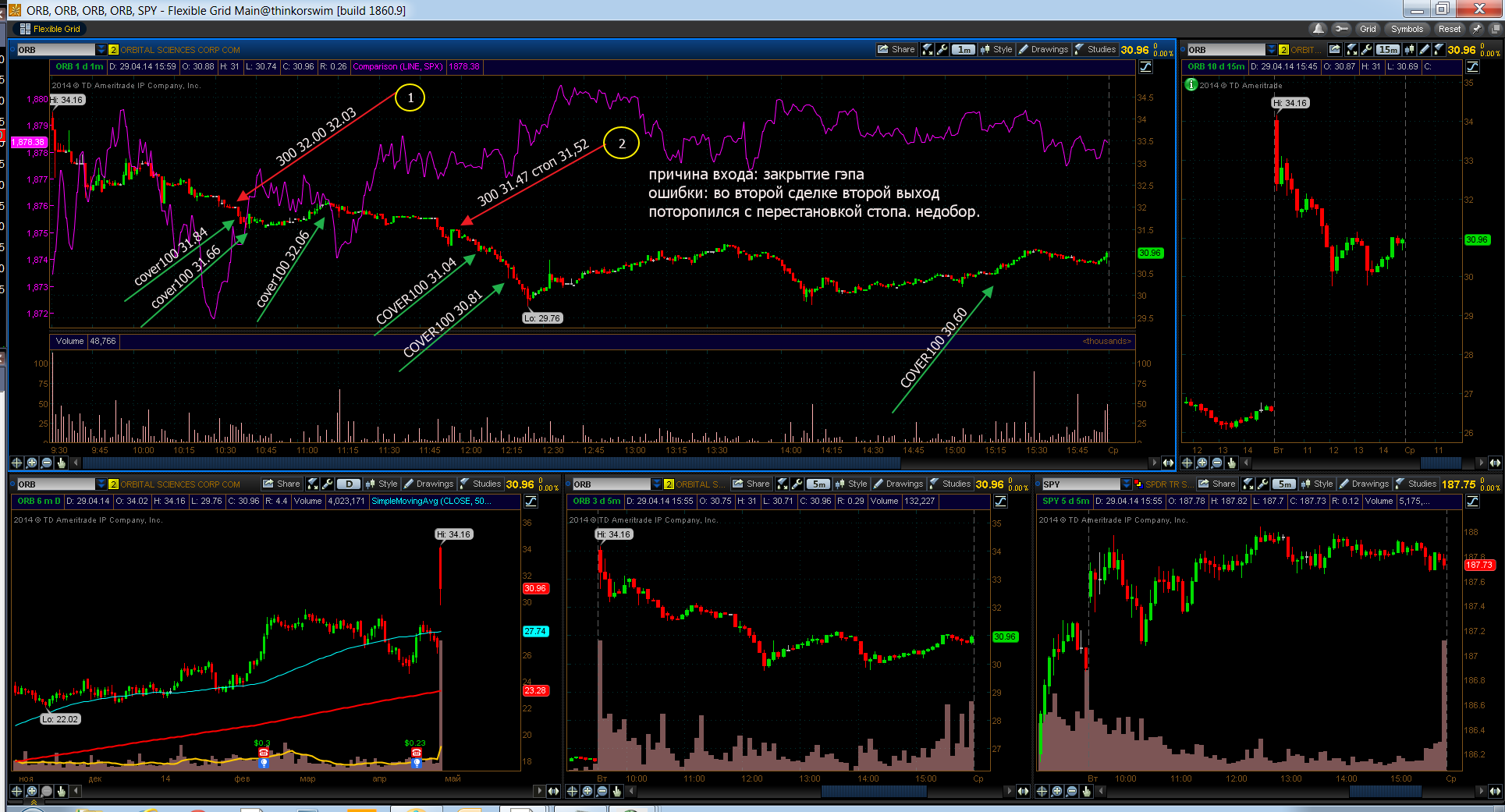Click expand arrows icon at 1m chart bottom-right
Screen dimensions: 1505x812
pyautogui.click(x=1168, y=463)
